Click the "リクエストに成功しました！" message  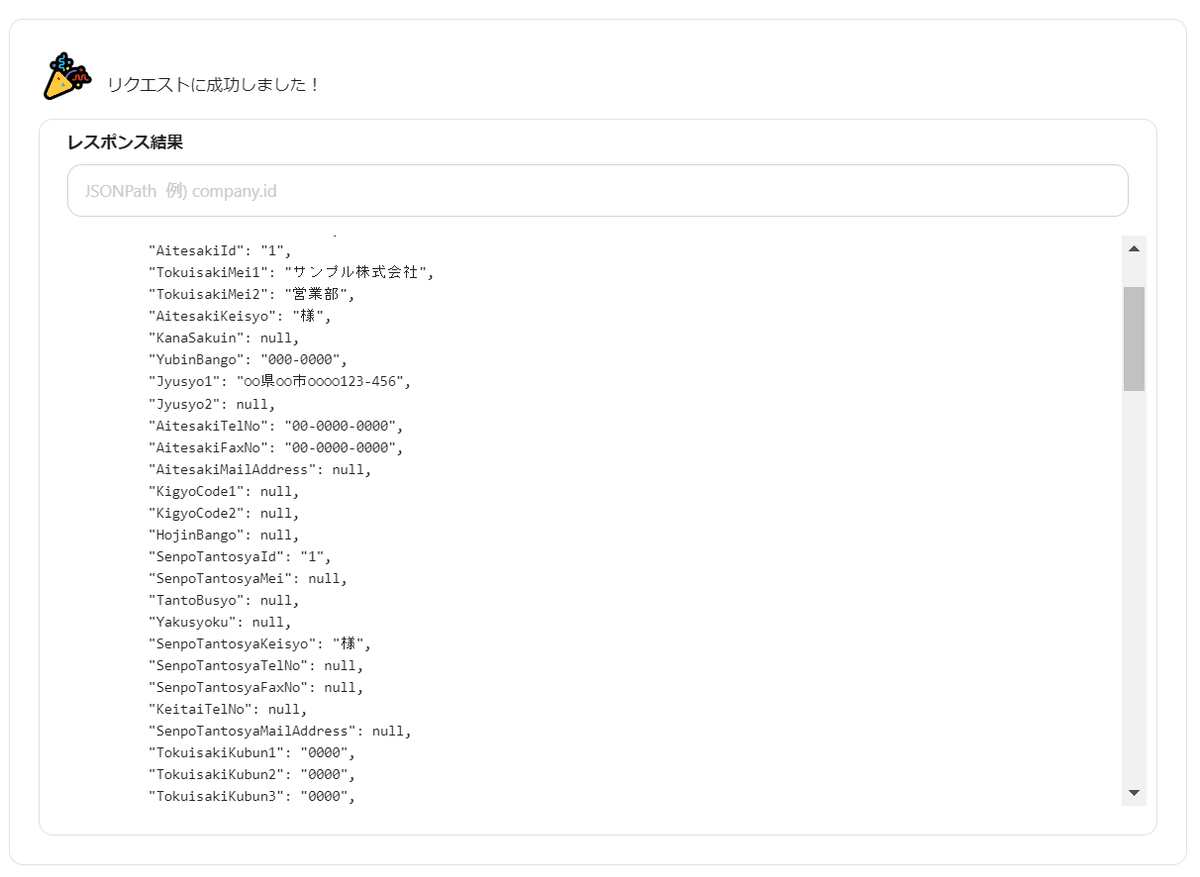(x=214, y=85)
